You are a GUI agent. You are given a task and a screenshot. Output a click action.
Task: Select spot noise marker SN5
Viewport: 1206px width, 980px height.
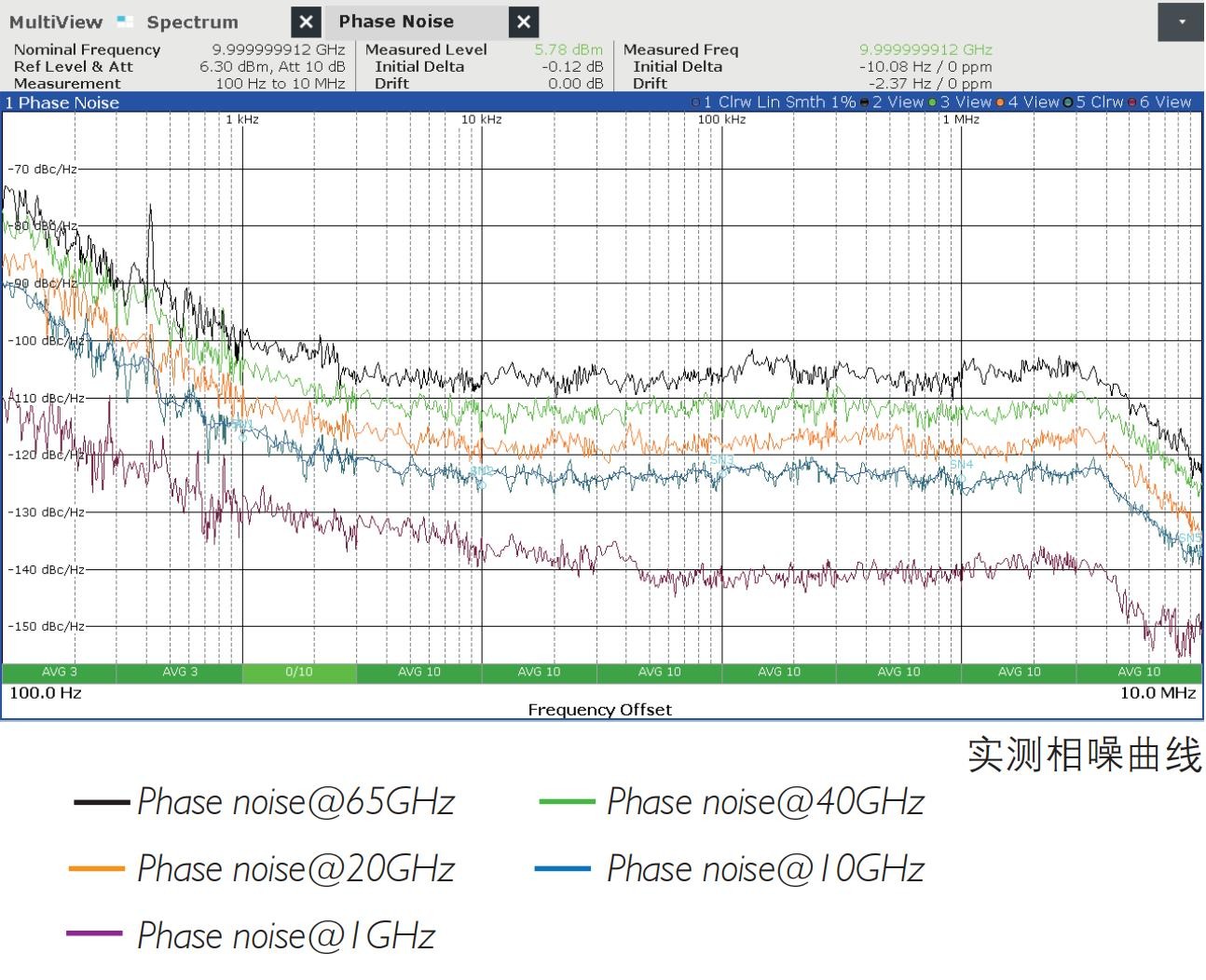click(1189, 538)
